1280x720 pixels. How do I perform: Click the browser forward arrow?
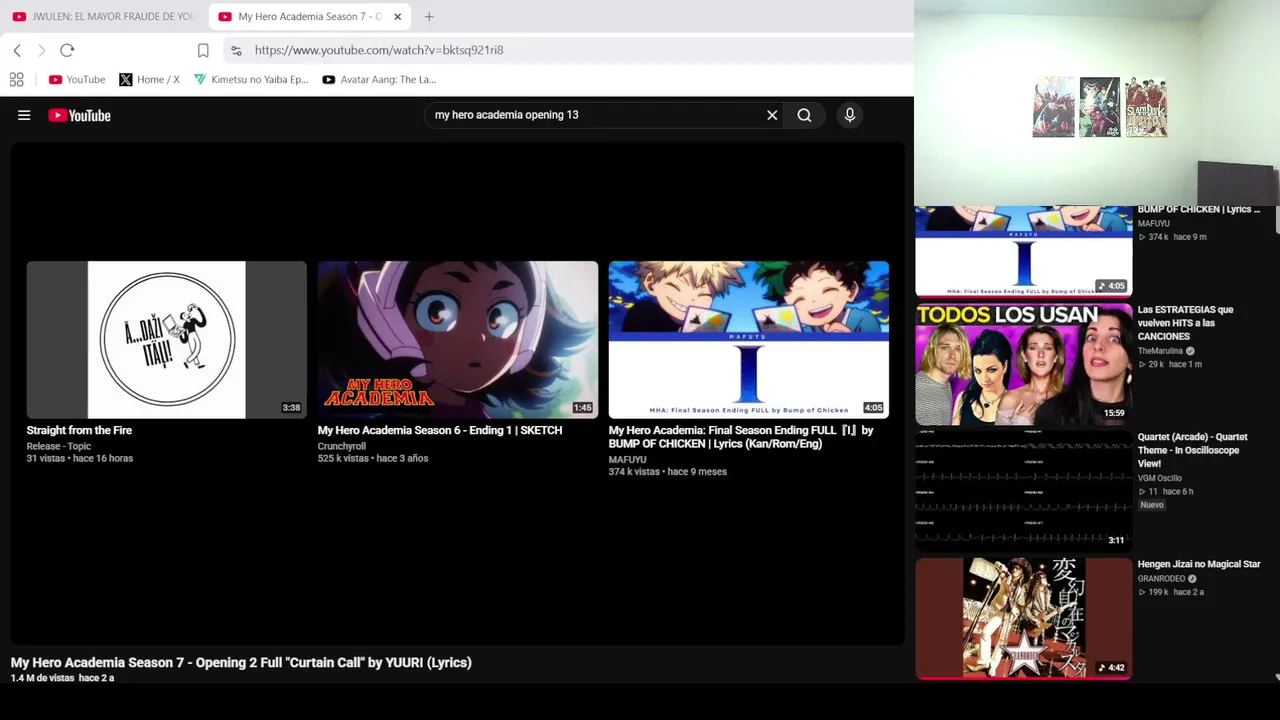41,50
